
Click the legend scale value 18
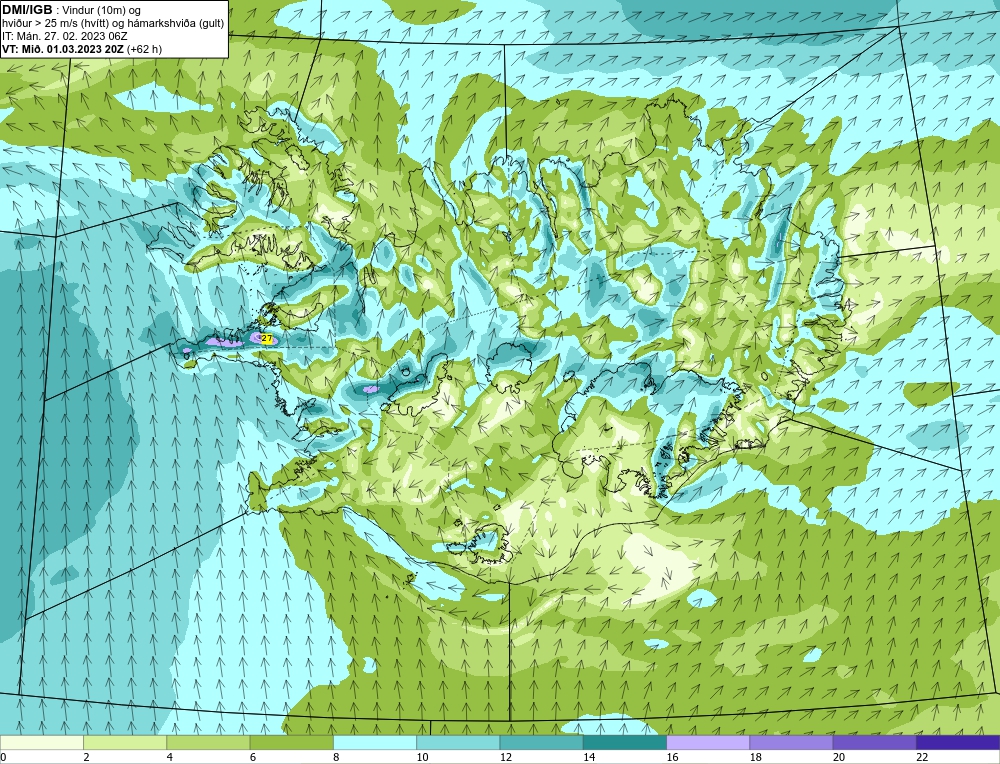click(x=754, y=757)
